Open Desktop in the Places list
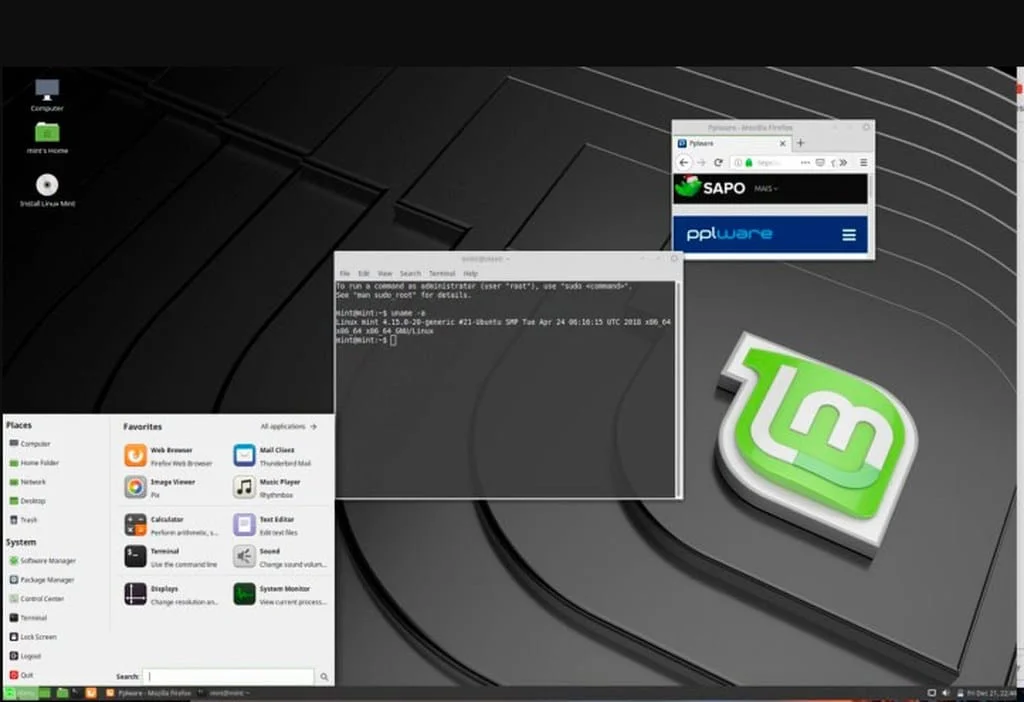The width and height of the screenshot is (1024, 702). (x=27, y=501)
